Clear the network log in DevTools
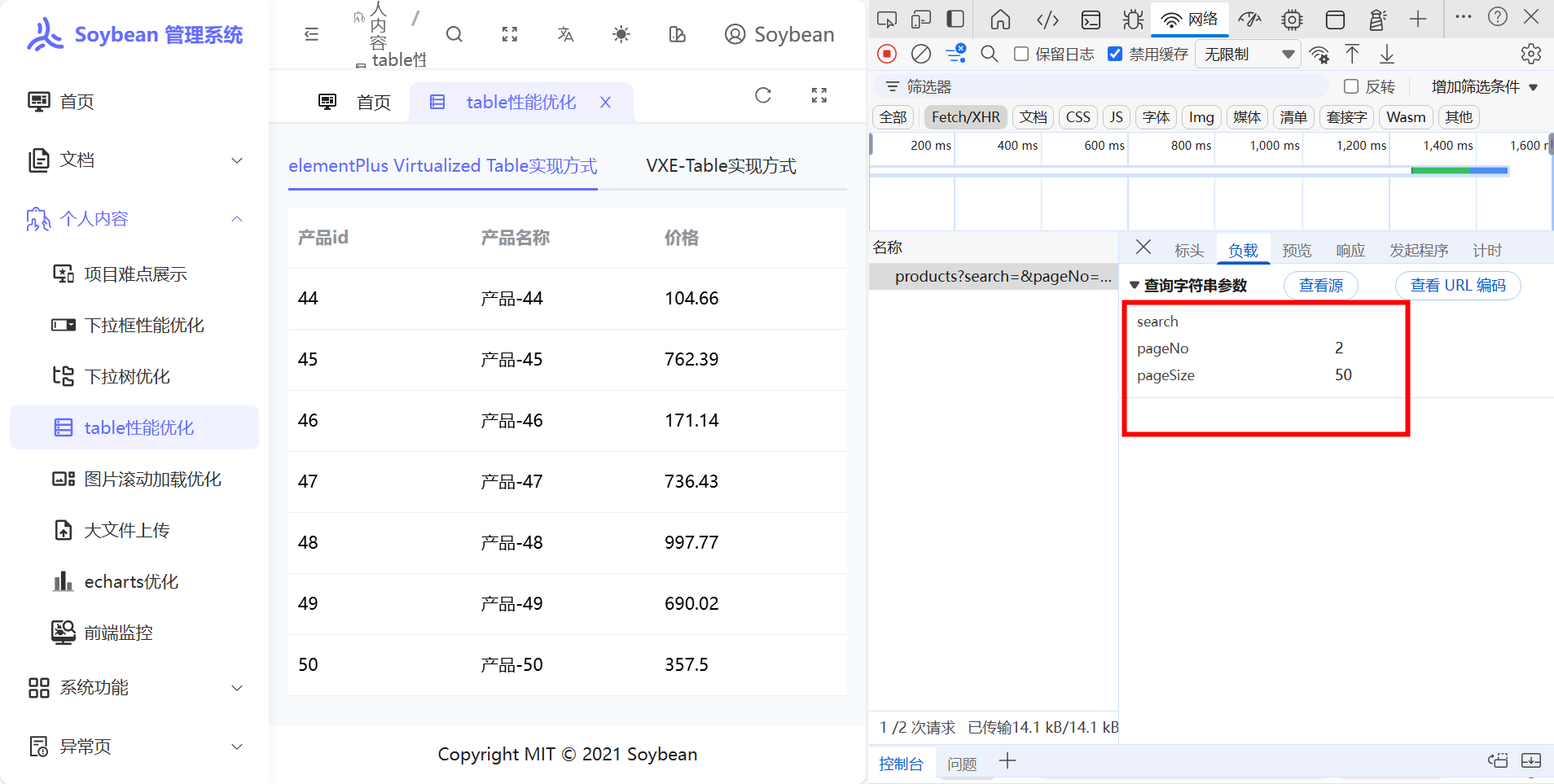This screenshot has height=784, width=1554. (920, 54)
